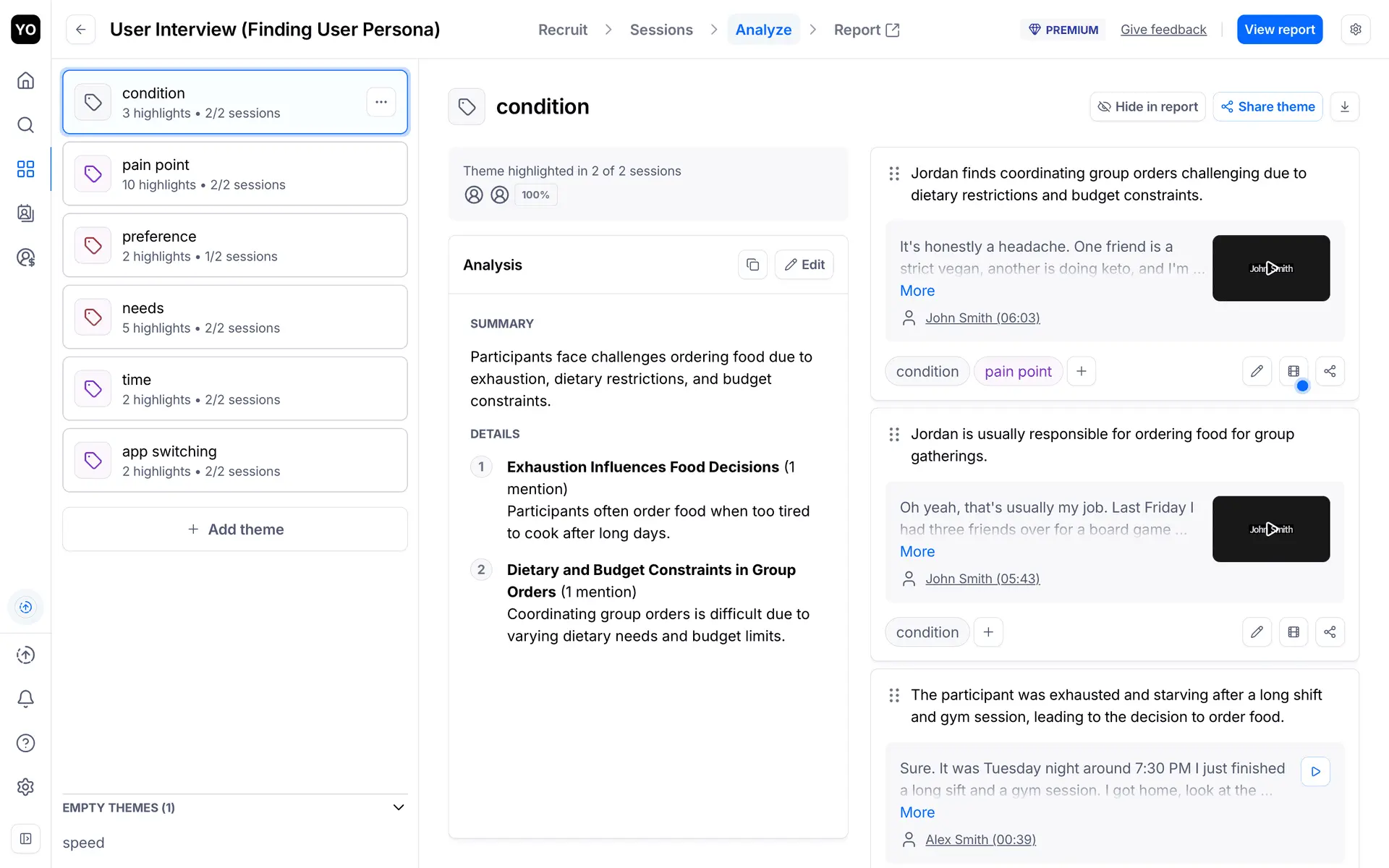Collapse the Empty Themes section chevron
This screenshot has height=868, width=1389.
(x=398, y=807)
